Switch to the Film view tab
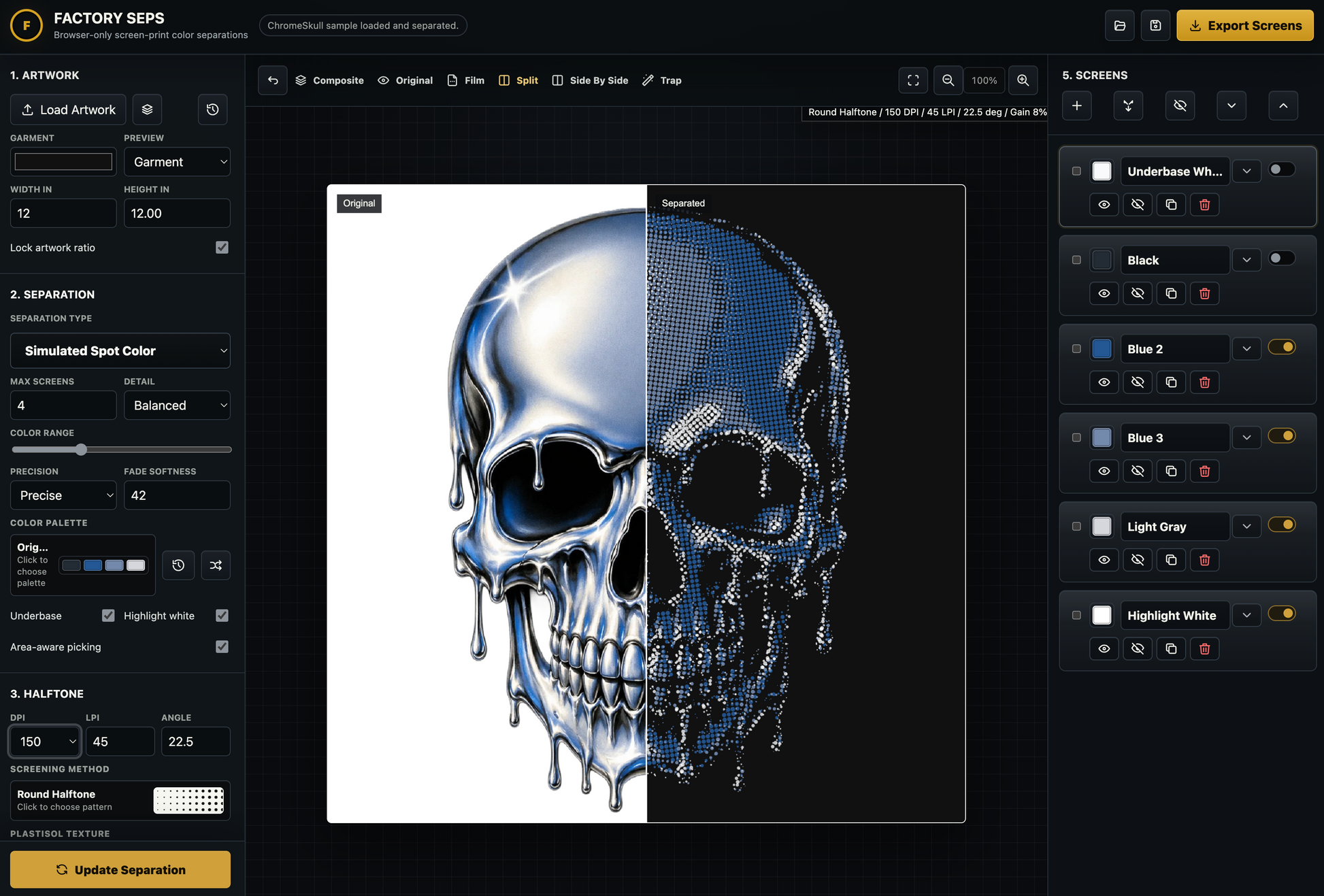The width and height of the screenshot is (1324, 896). point(466,80)
